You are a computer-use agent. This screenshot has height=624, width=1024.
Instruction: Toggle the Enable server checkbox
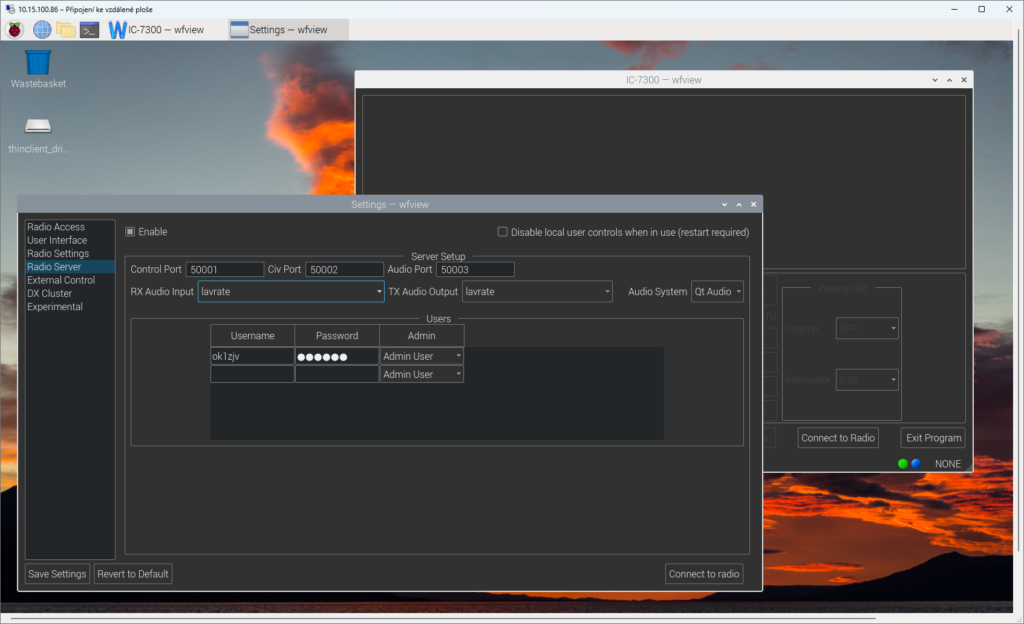coord(130,232)
